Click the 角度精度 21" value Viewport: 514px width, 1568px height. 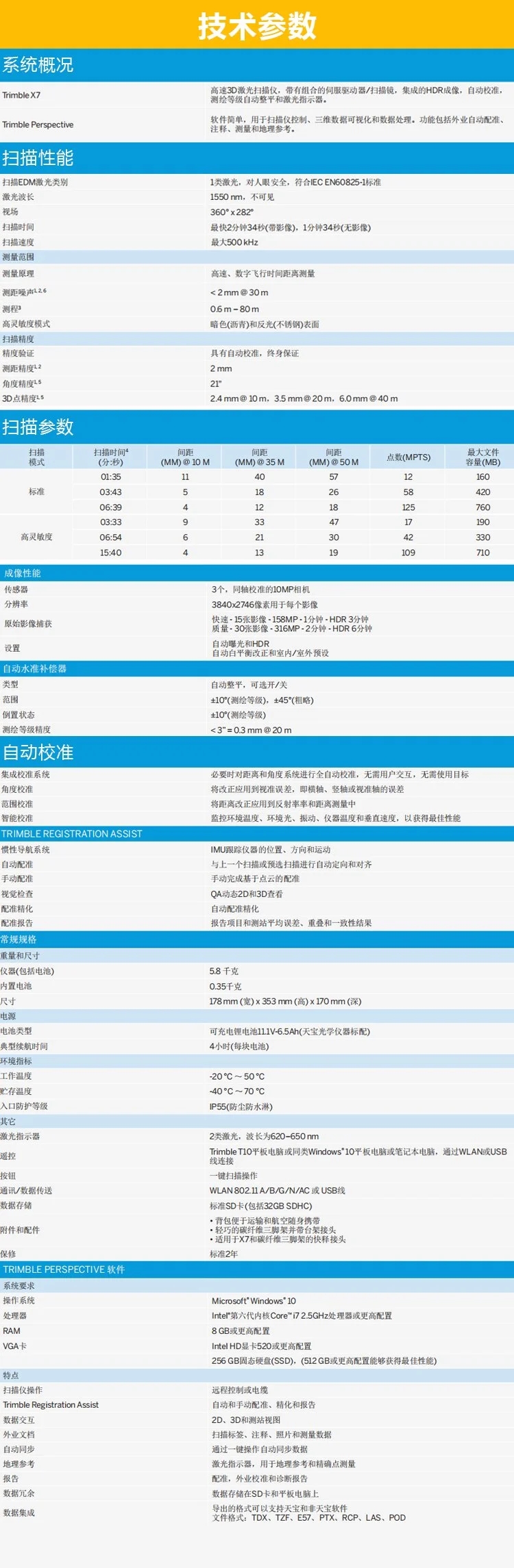point(216,384)
